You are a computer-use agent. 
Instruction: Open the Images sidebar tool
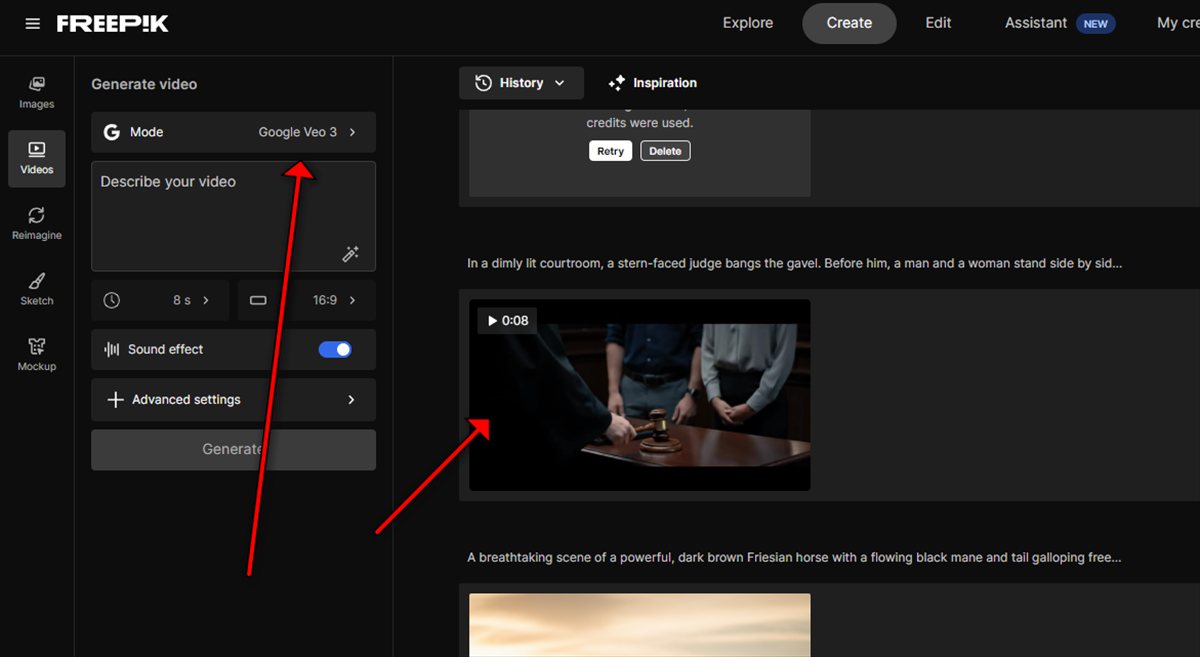point(37,92)
